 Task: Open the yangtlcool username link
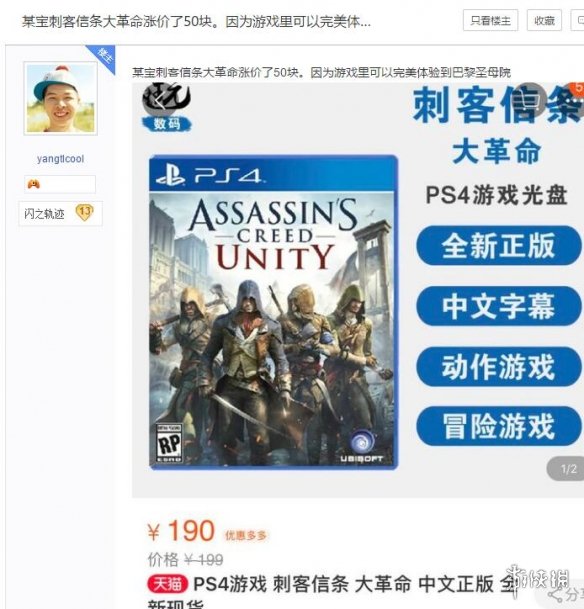(60, 159)
